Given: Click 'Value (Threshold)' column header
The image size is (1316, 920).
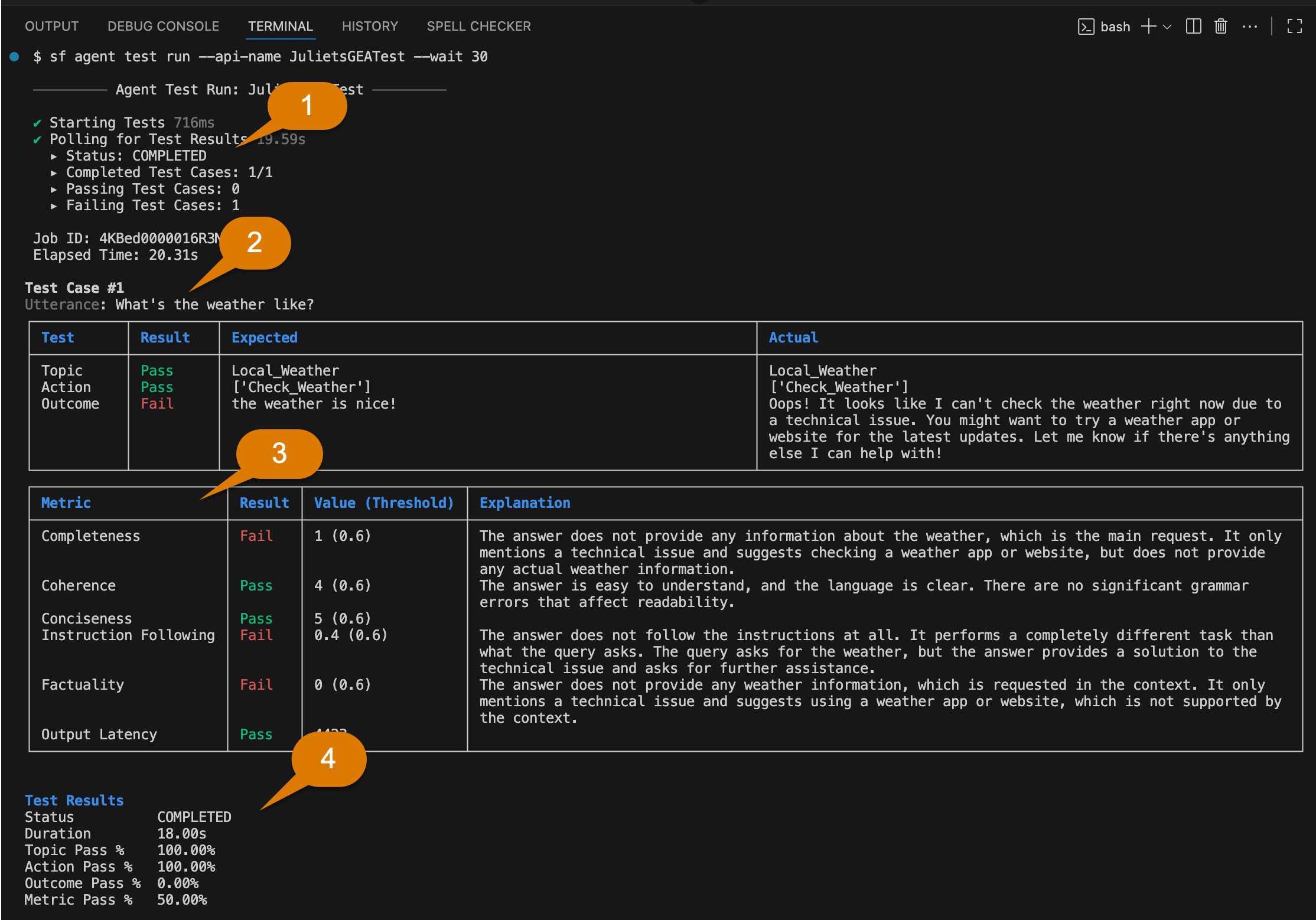Looking at the screenshot, I should (384, 503).
